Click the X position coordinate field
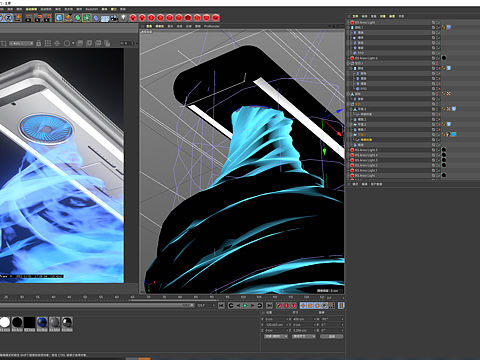The height and width of the screenshot is (360, 480). (275, 319)
